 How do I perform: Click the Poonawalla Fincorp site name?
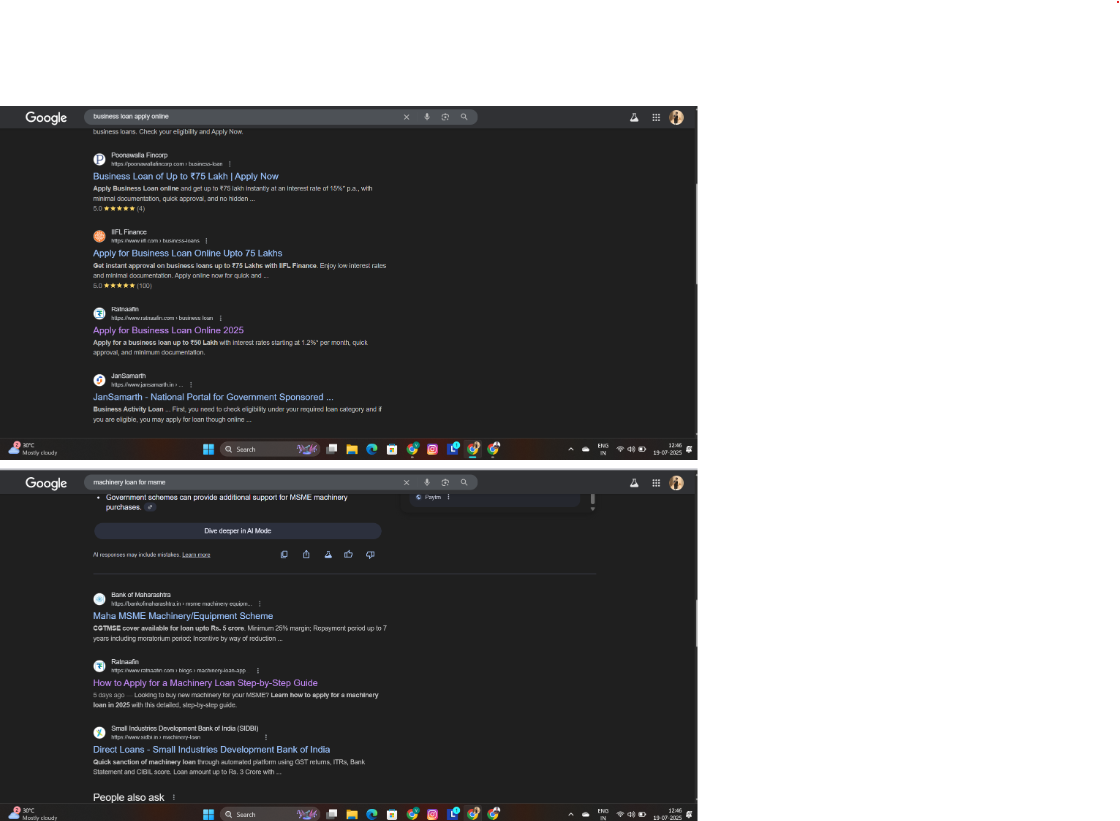pyautogui.click(x=139, y=155)
